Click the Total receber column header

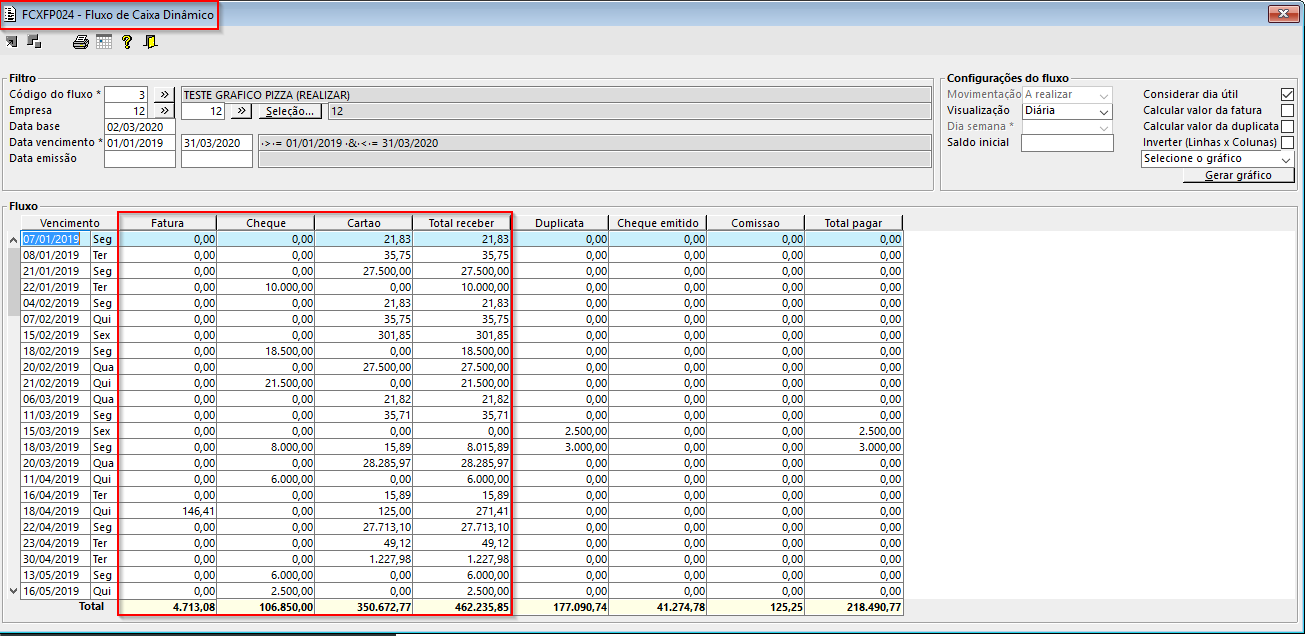pos(461,223)
